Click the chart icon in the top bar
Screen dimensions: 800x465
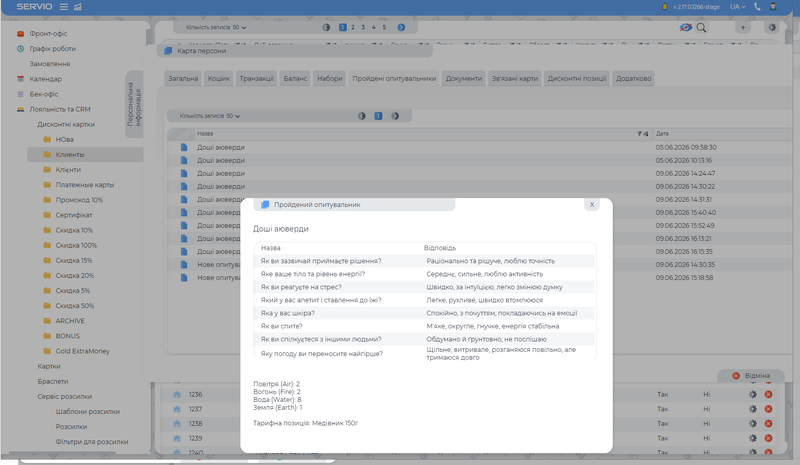point(78,7)
